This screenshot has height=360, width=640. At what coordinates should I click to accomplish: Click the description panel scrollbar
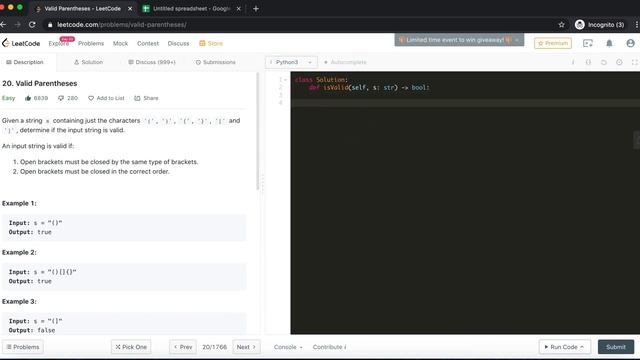click(258, 131)
